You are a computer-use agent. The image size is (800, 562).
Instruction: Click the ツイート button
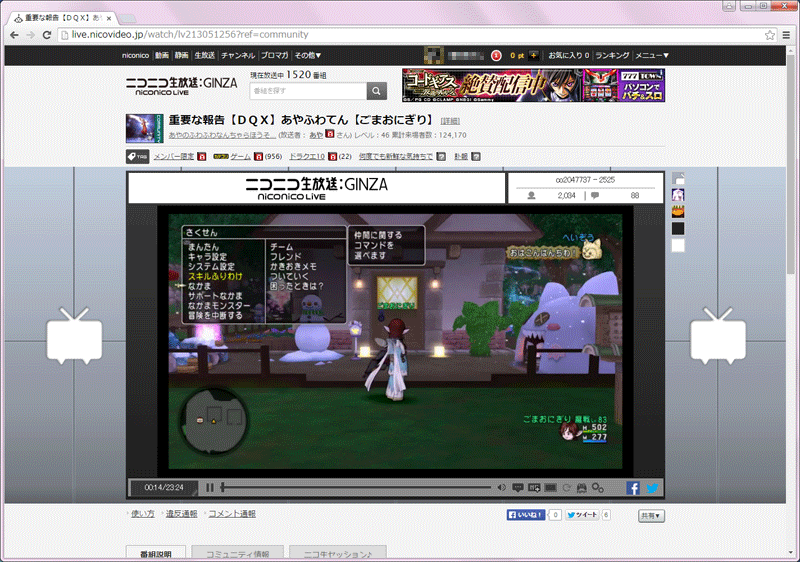click(582, 515)
